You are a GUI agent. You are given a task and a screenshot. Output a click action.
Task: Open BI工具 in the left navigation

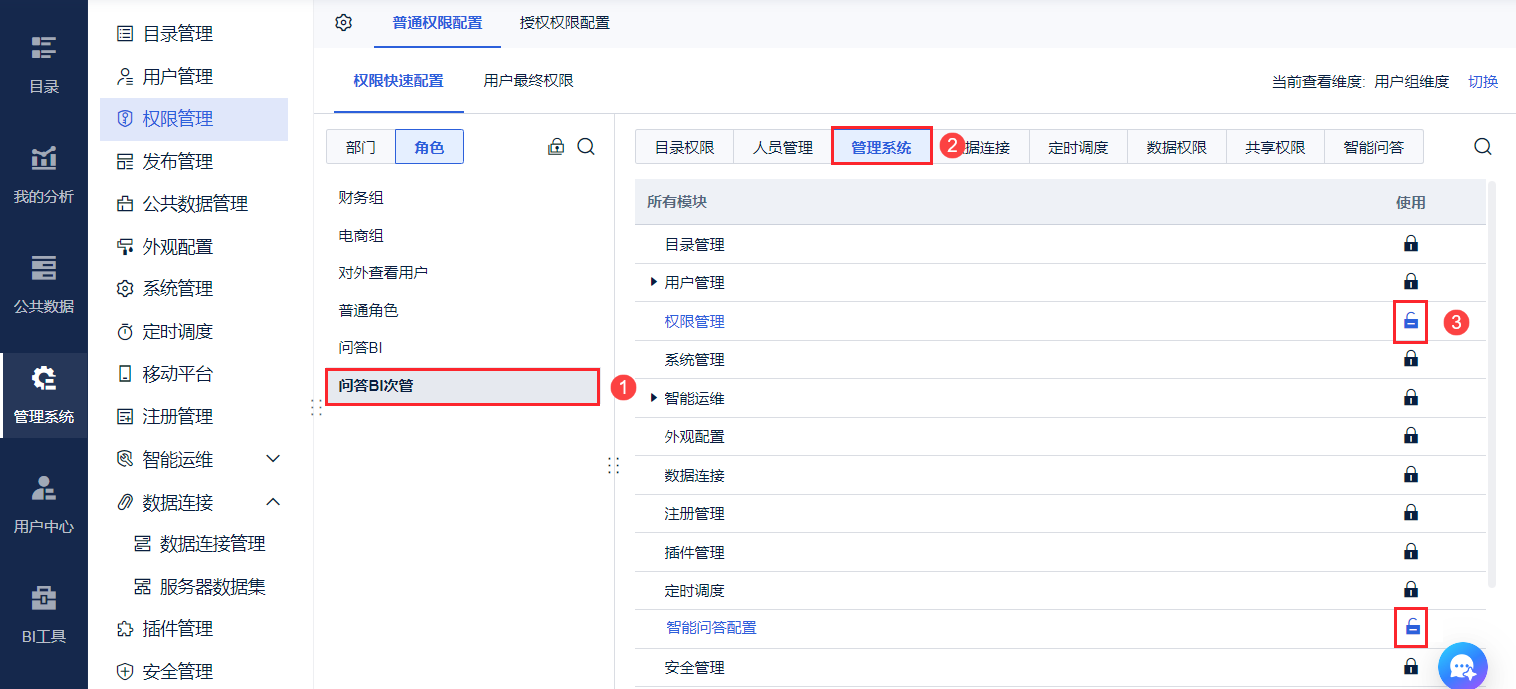coord(44,615)
